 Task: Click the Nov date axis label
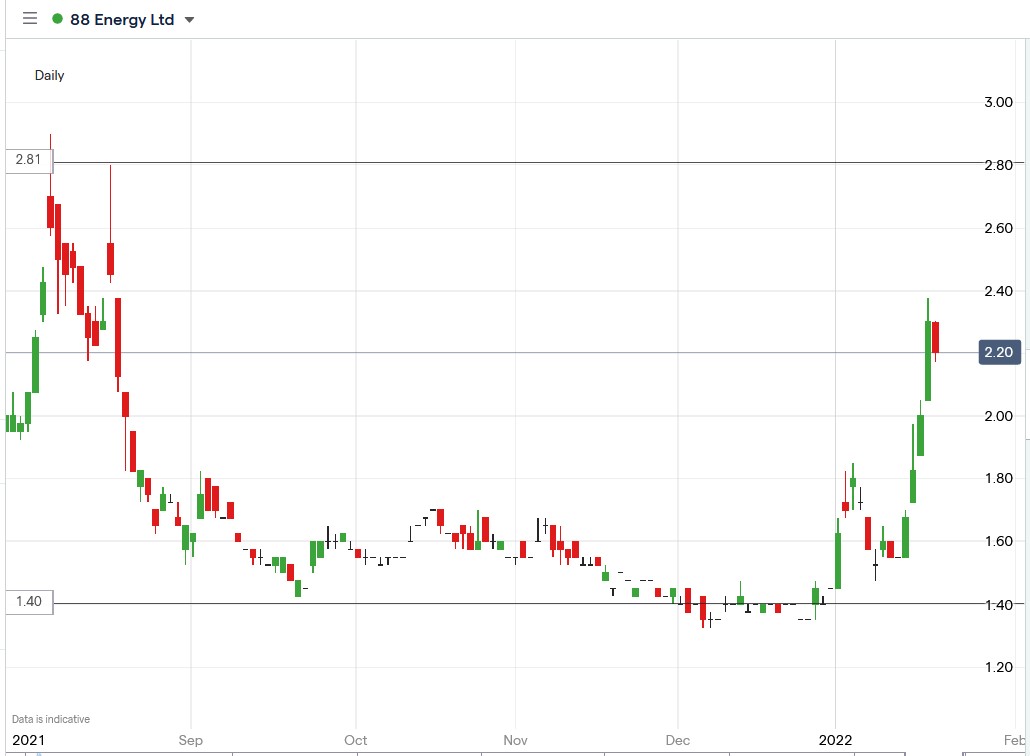(x=514, y=740)
